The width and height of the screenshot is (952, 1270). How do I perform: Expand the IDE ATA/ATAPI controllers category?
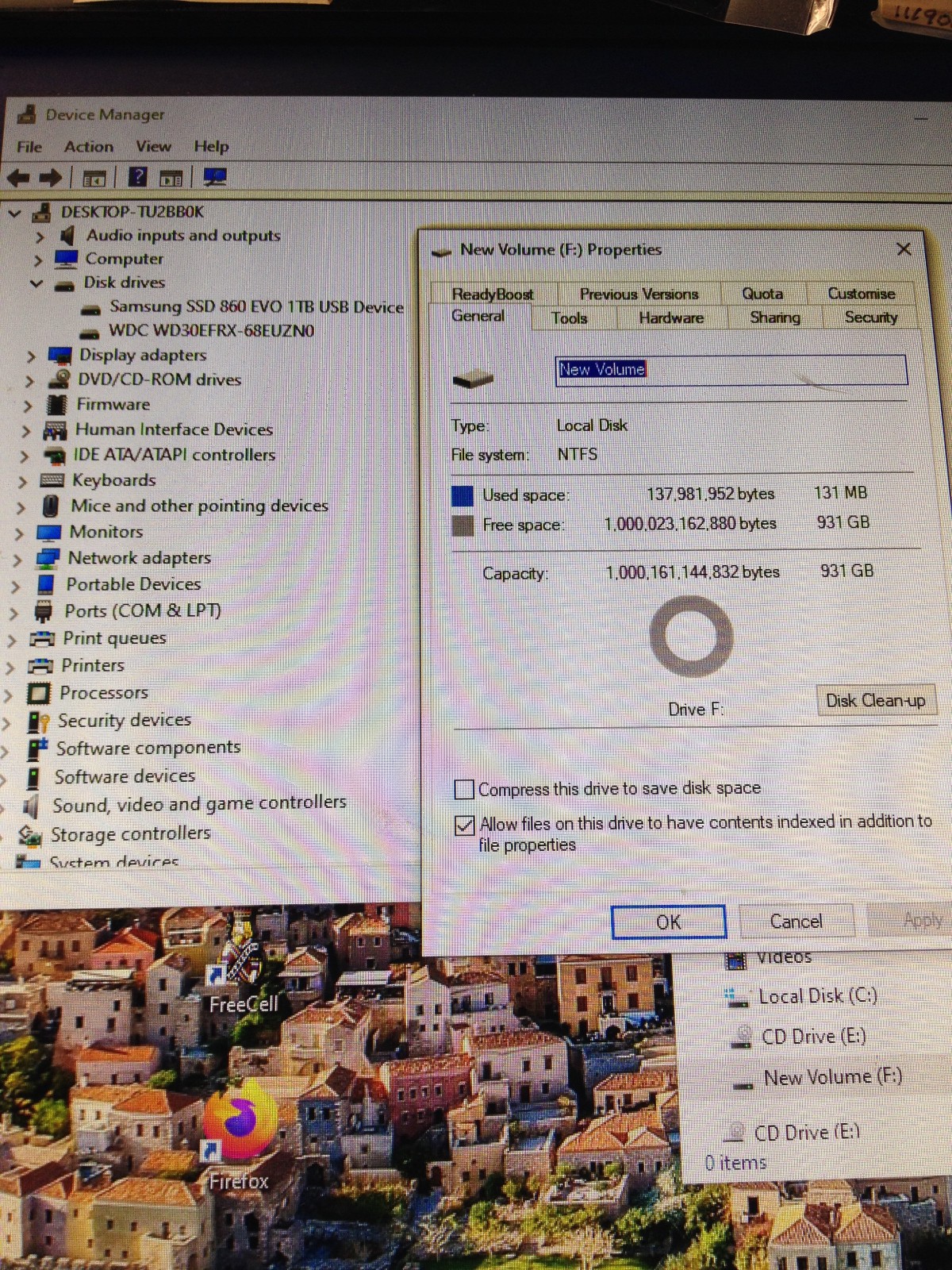click(25, 456)
